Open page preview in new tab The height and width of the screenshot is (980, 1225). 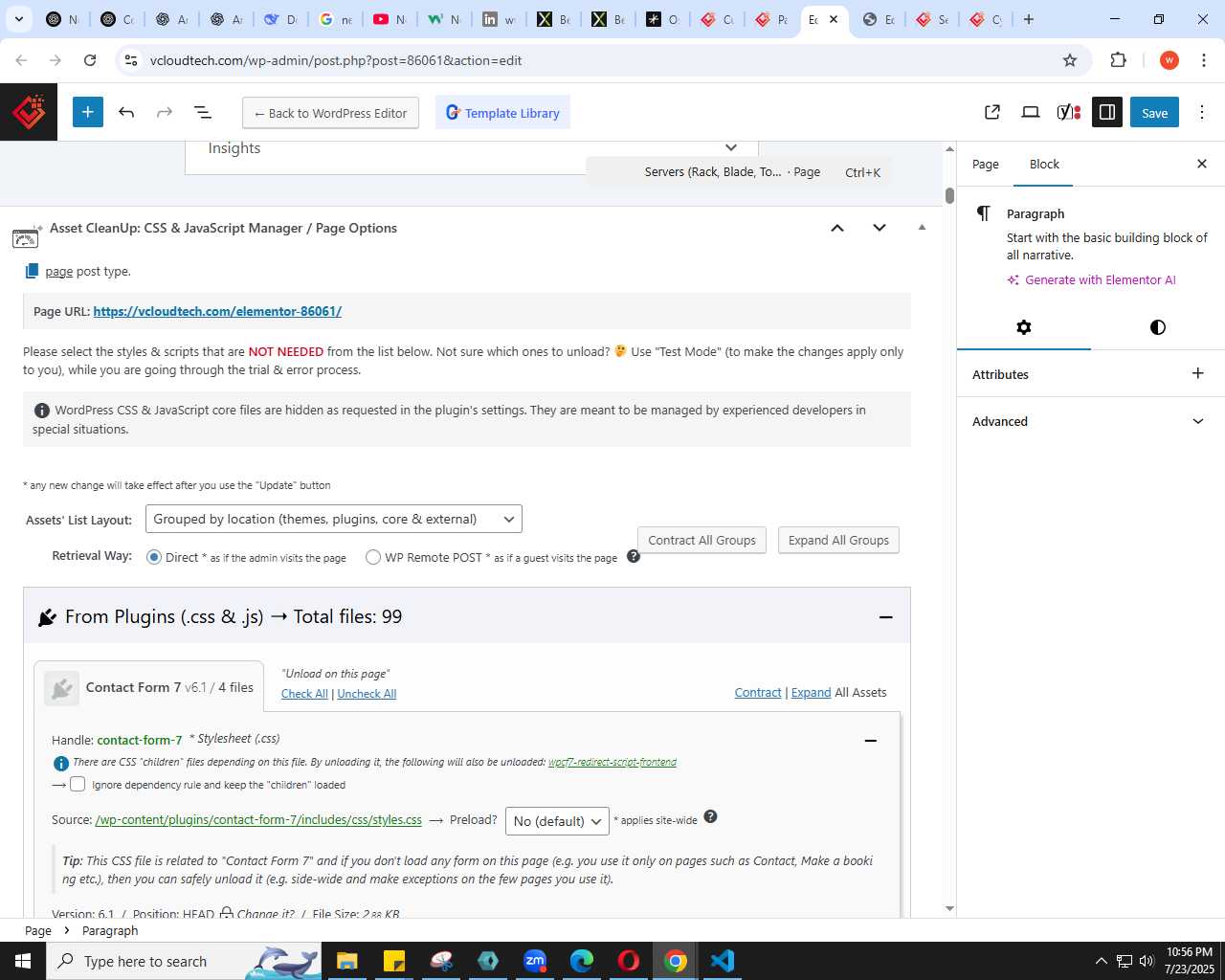[992, 112]
